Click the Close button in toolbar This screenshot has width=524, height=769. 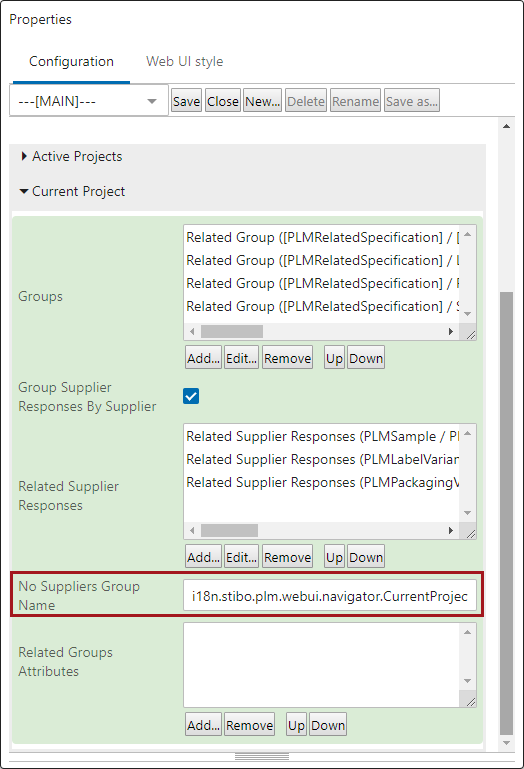tap(223, 101)
